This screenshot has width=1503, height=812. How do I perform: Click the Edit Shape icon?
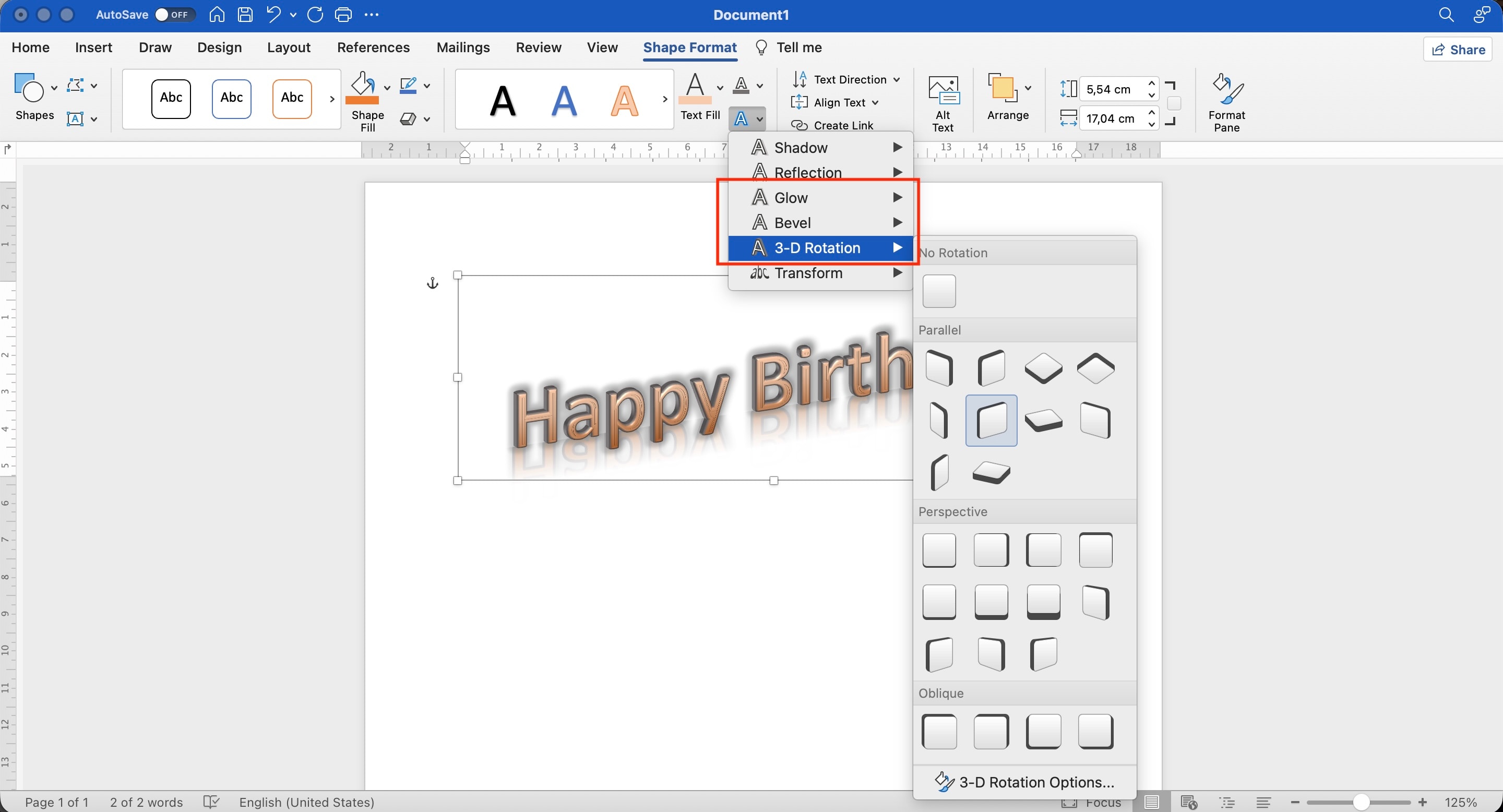coord(75,86)
